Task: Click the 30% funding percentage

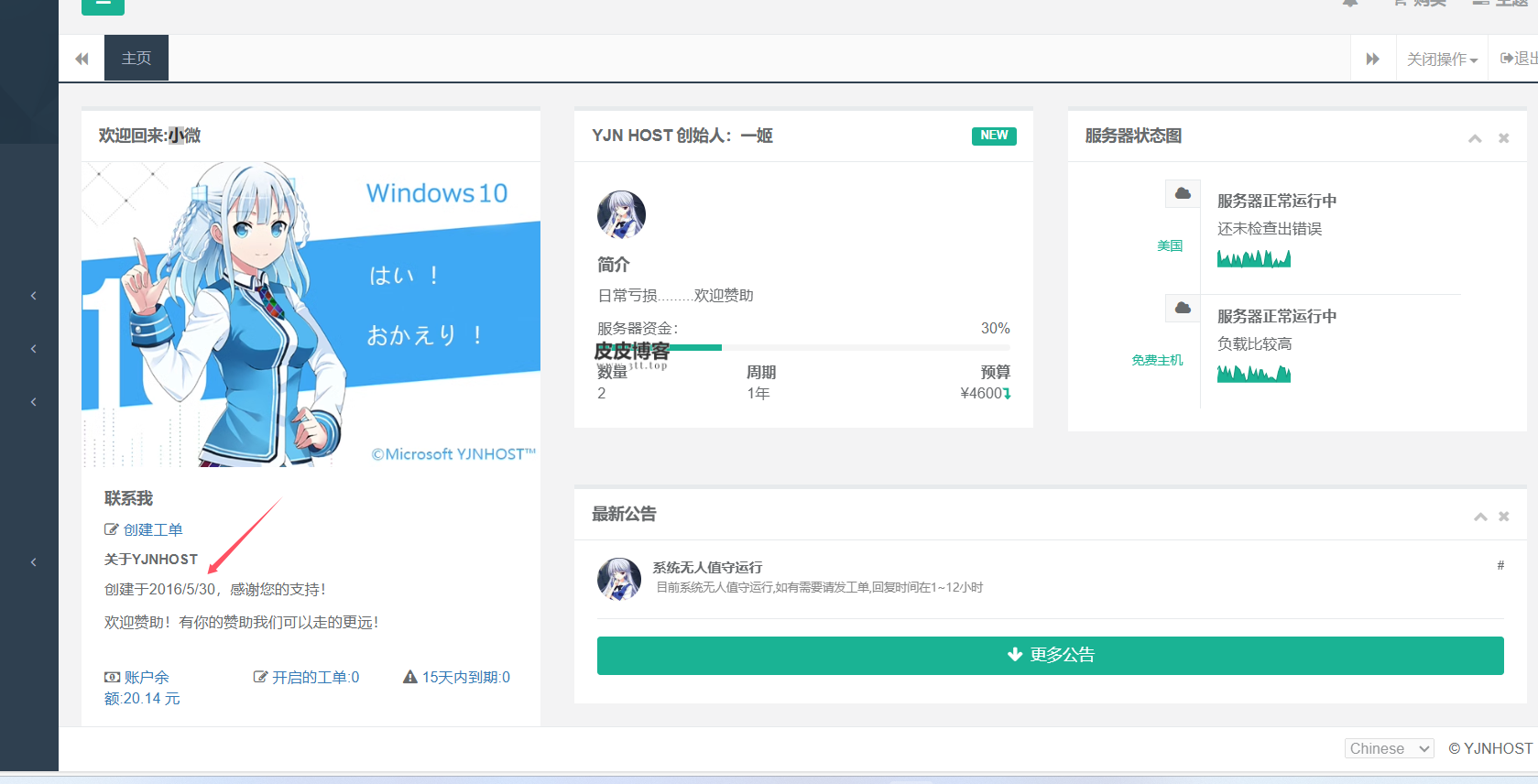Action: pos(996,328)
